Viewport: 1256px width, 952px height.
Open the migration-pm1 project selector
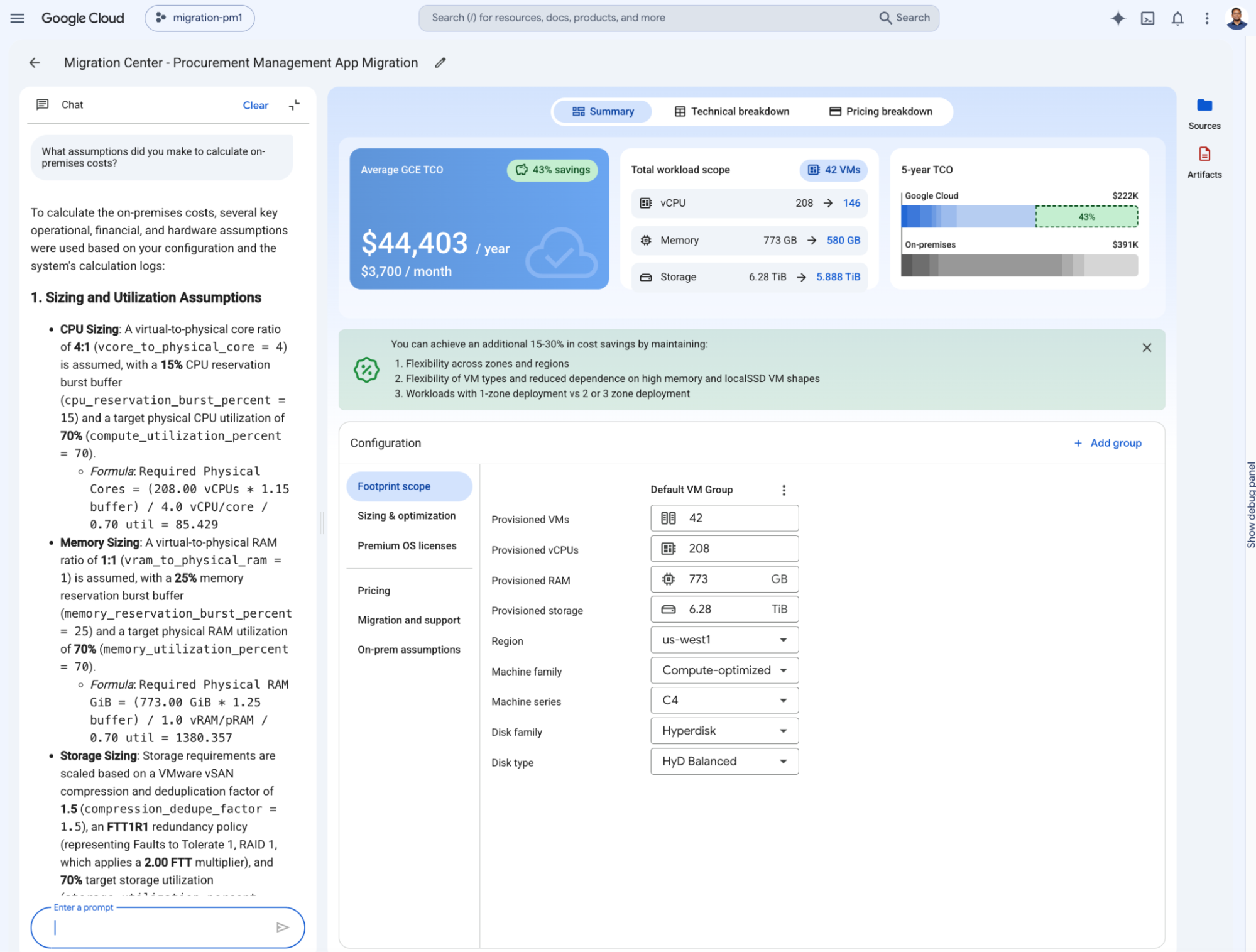click(x=200, y=18)
